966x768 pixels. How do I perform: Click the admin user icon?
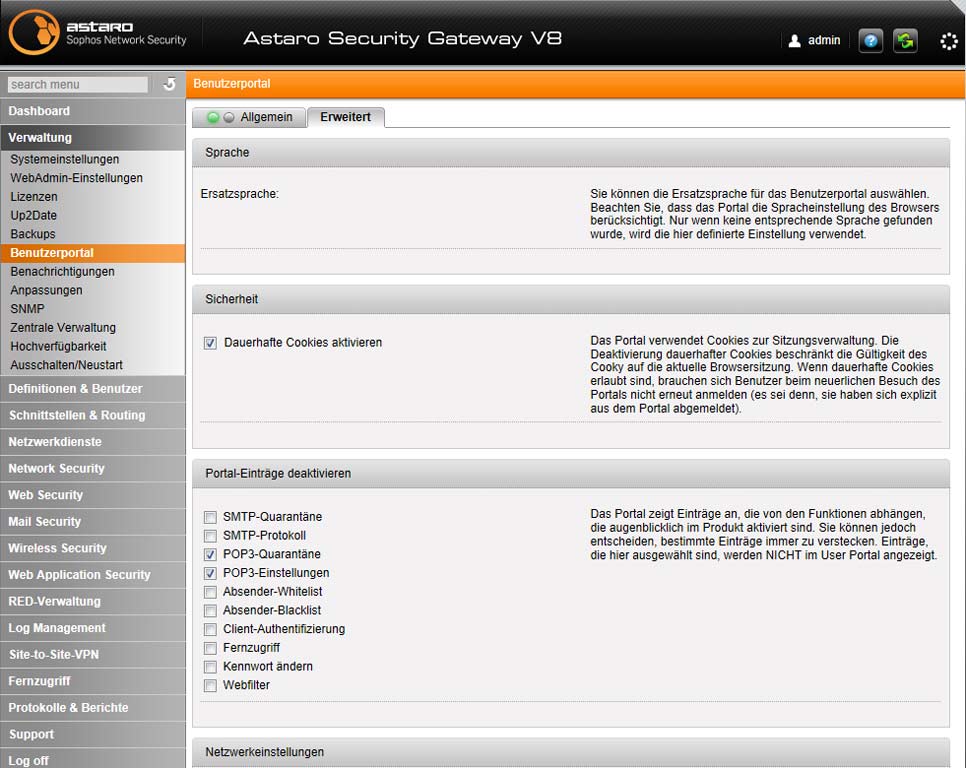point(794,41)
